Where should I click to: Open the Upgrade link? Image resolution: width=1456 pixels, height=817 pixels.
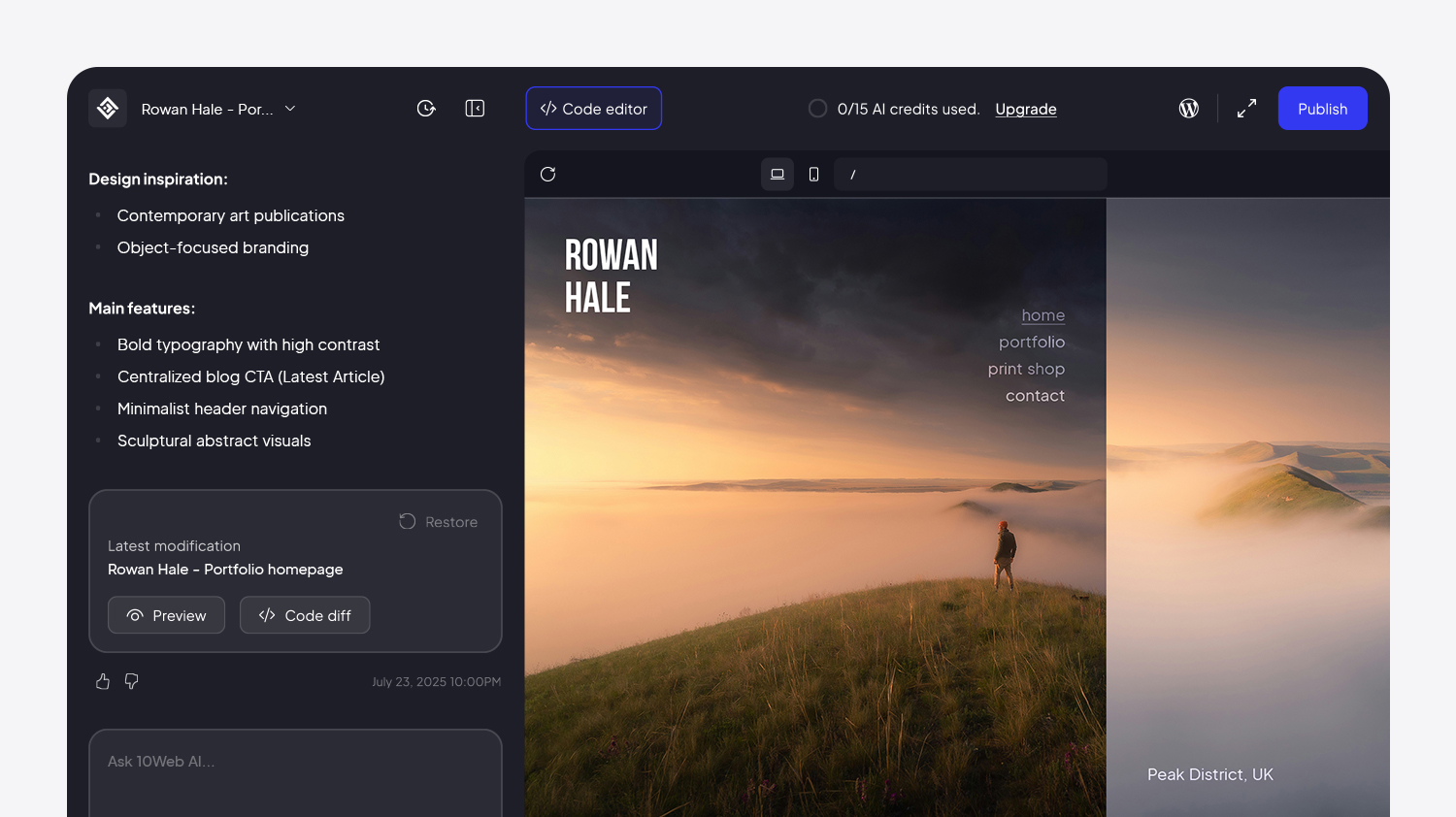pyautogui.click(x=1025, y=109)
